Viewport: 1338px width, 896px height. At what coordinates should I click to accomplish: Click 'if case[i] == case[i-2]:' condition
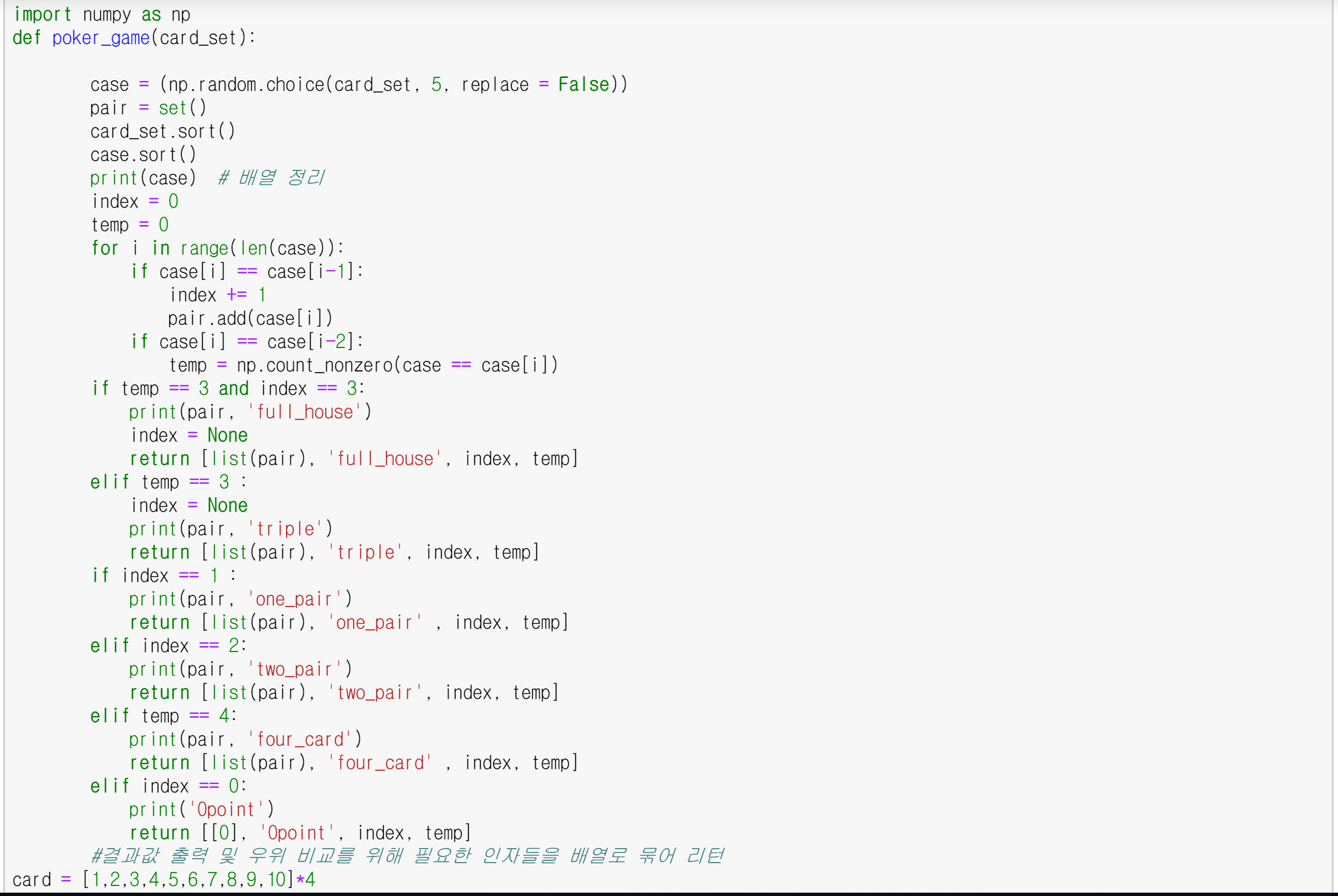(x=247, y=342)
